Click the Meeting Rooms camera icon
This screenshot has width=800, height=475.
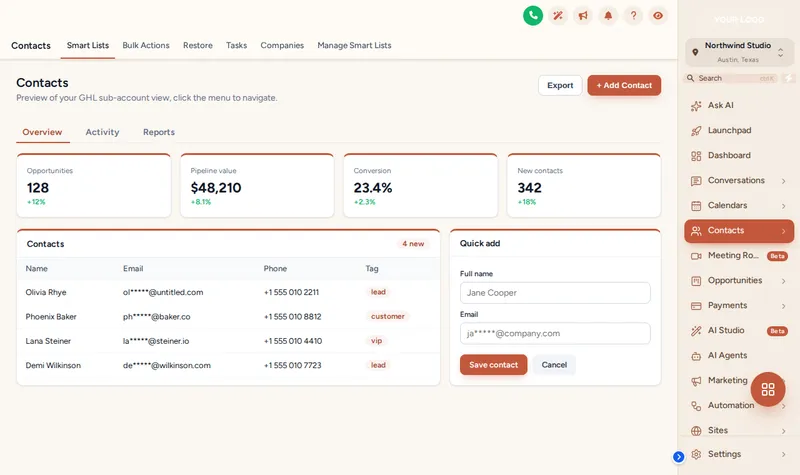696,256
